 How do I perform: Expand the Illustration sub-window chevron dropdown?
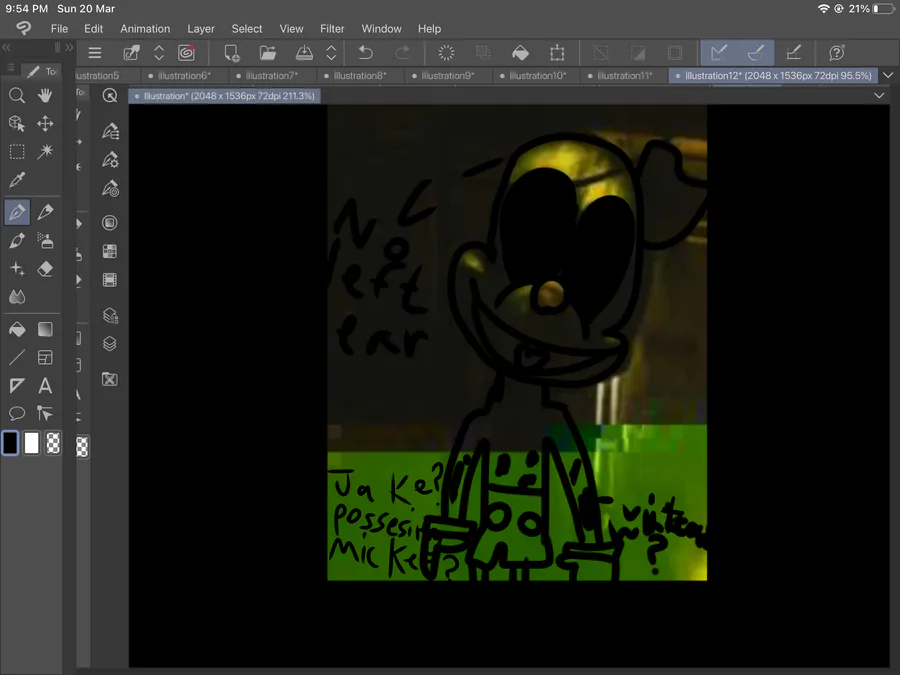tap(879, 95)
